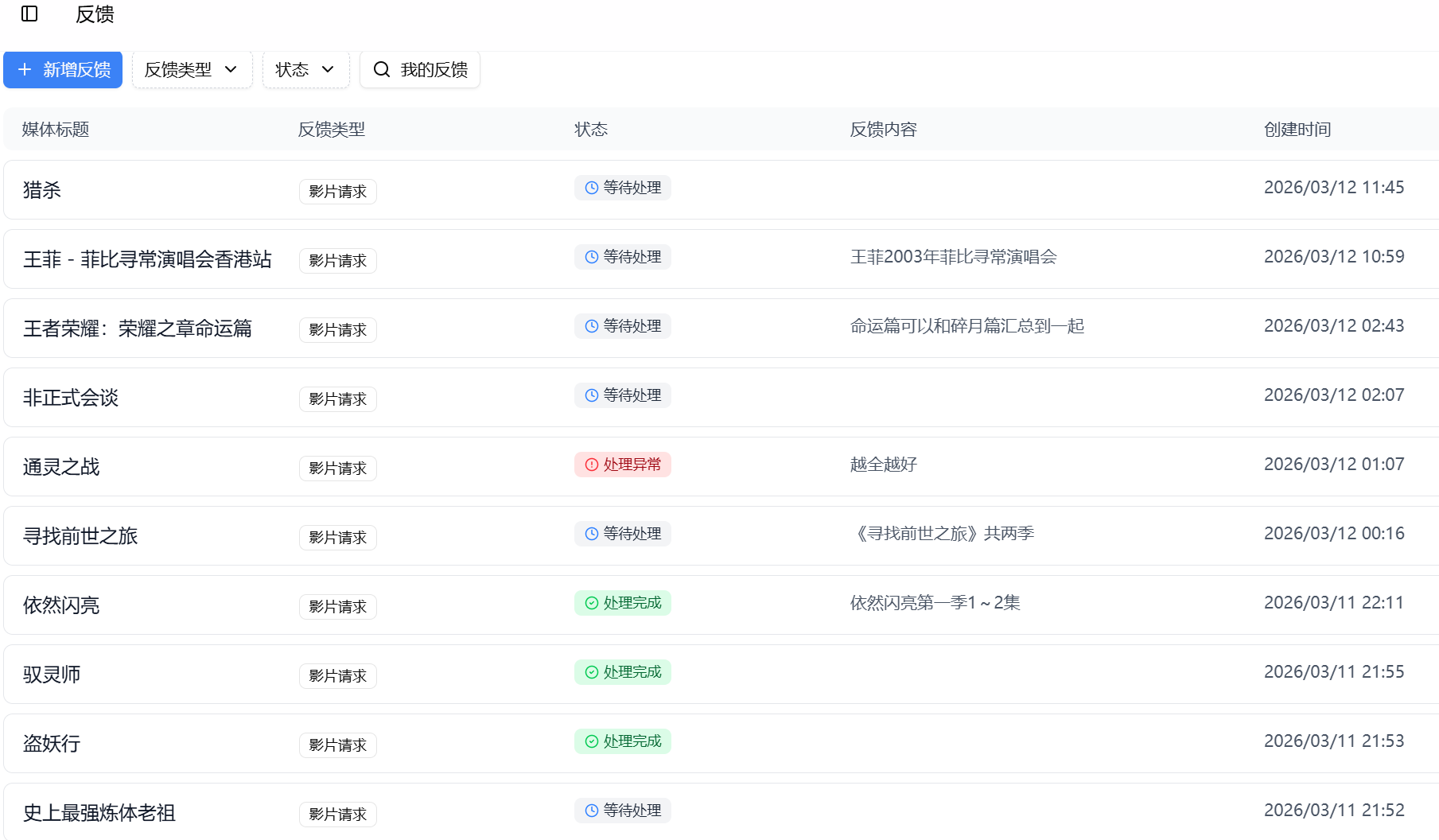Click the 媒体标题 column header
This screenshot has height=840, width=1439.
pyautogui.click(x=56, y=130)
